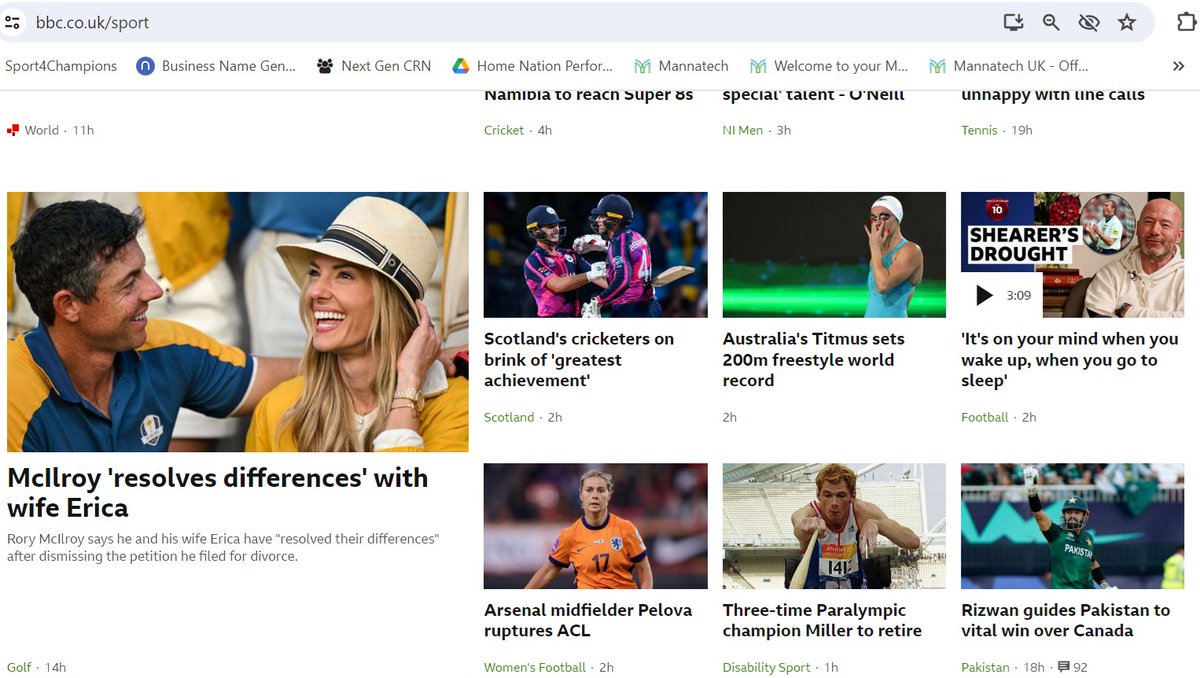Open the Golf section tag

pyautogui.click(x=19, y=667)
